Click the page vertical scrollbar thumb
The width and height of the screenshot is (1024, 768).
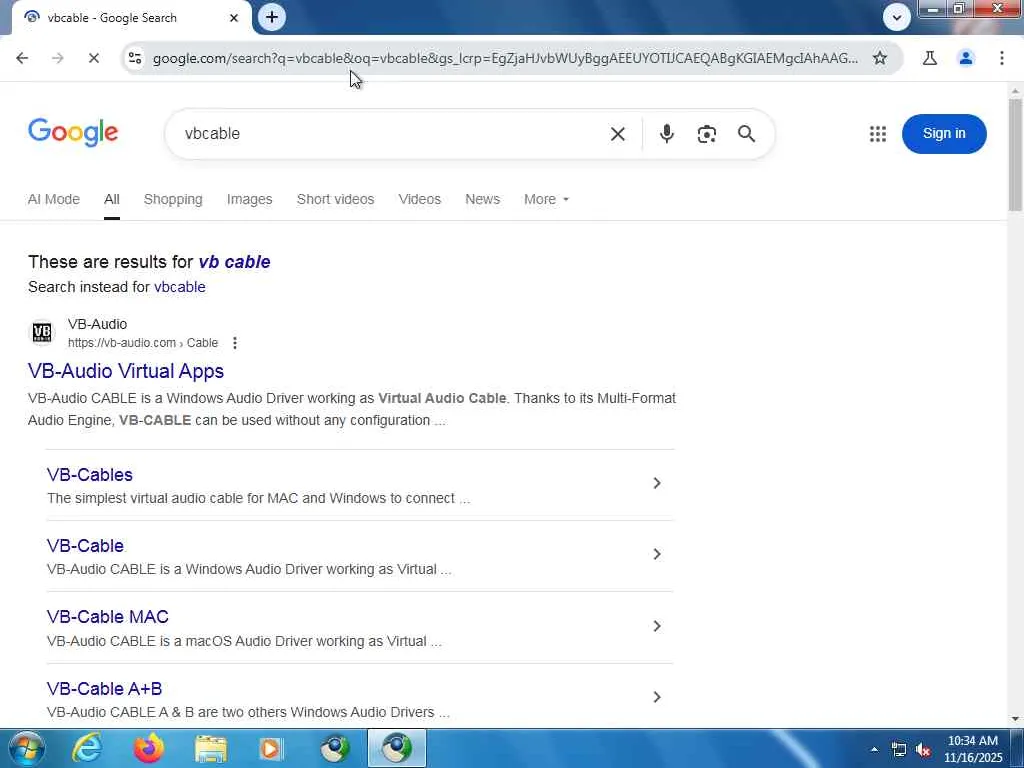1015,155
